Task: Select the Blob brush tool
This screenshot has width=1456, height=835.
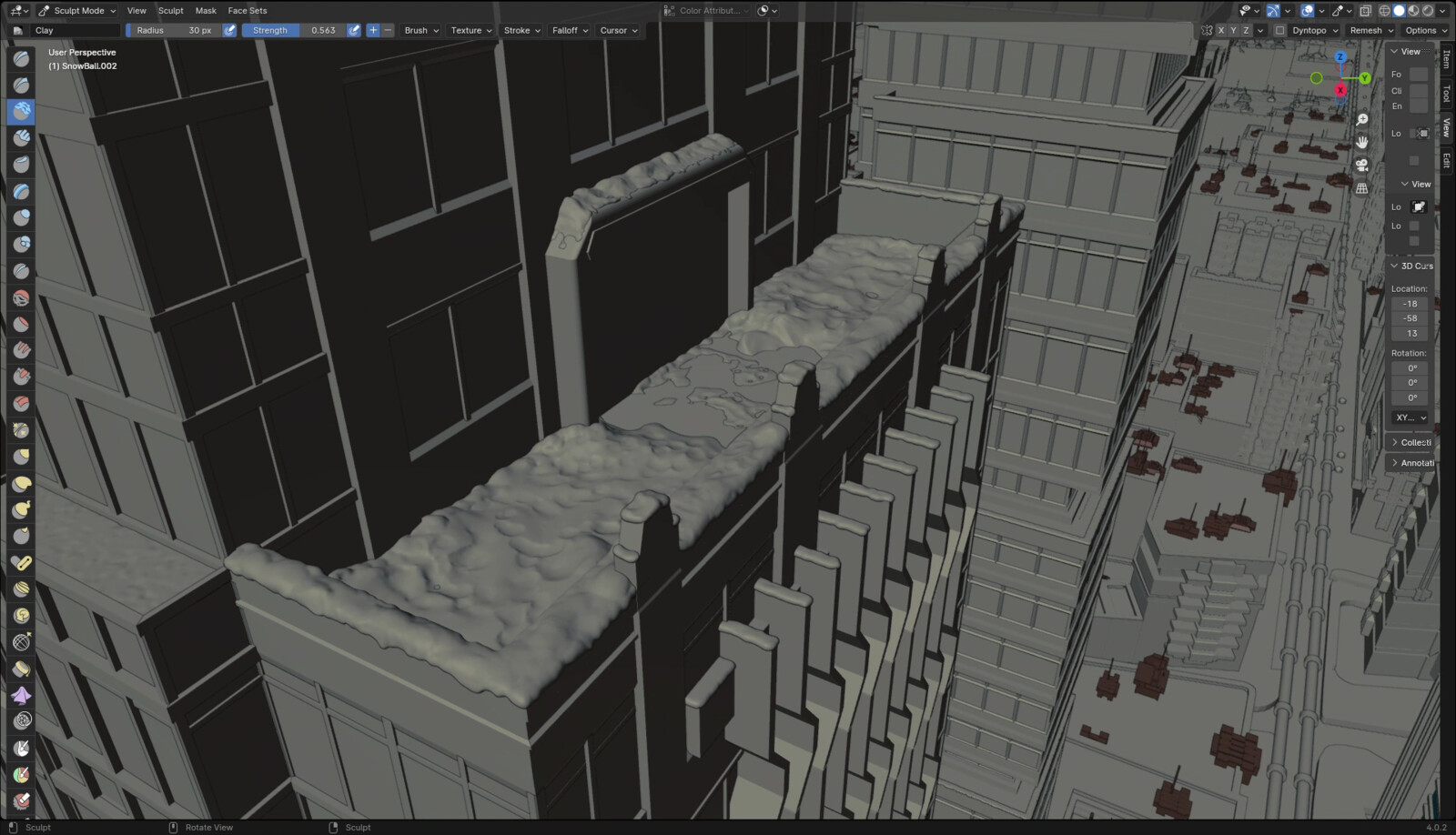Action: coord(21,245)
